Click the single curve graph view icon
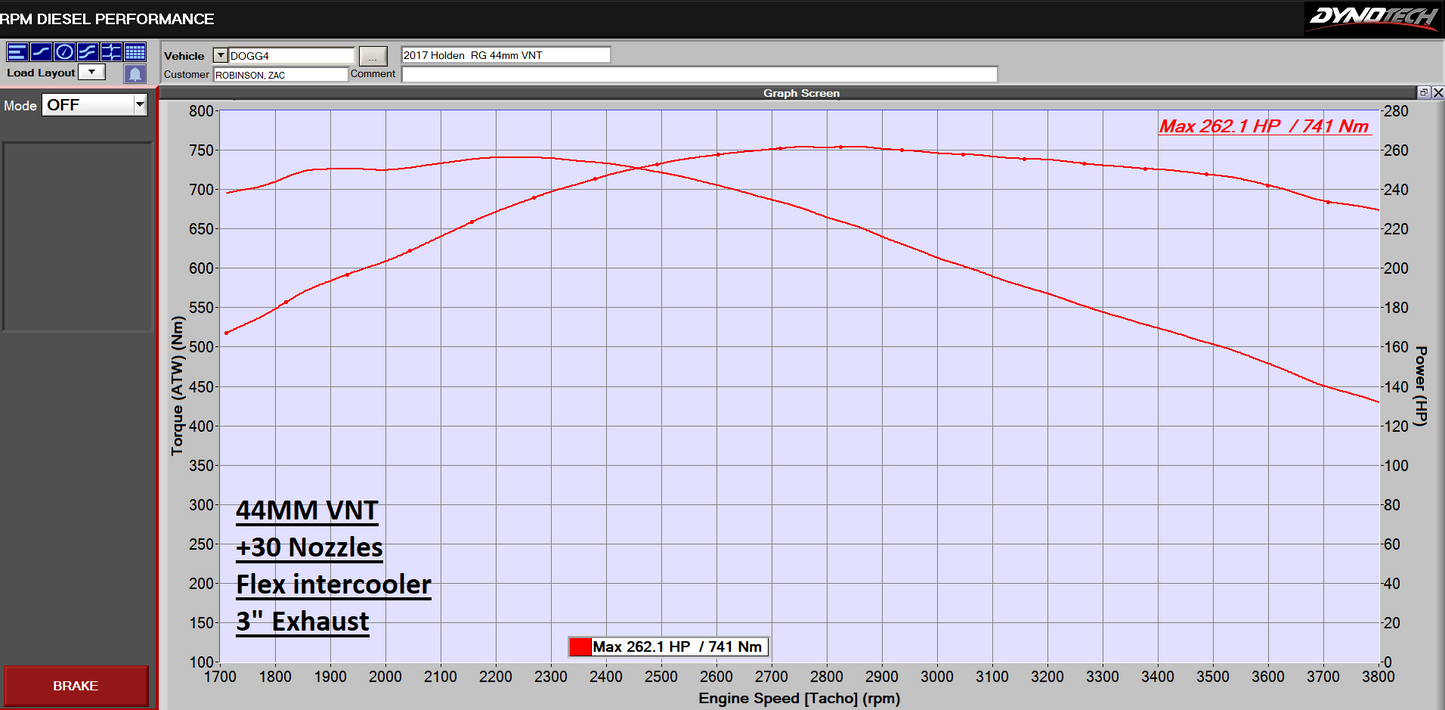Screen dimensions: 1445x710 [x=40, y=51]
